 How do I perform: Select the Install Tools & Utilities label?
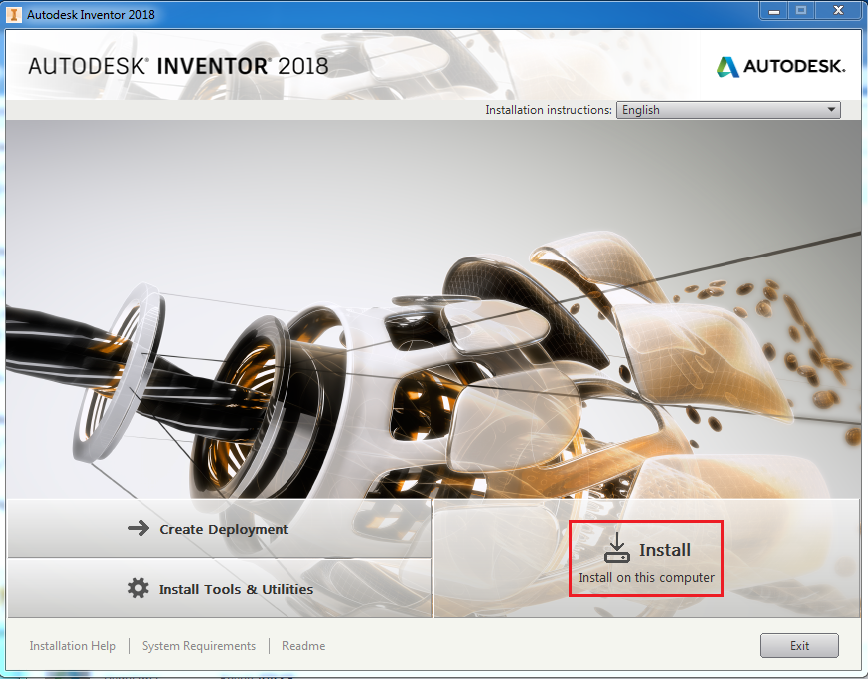coord(236,589)
